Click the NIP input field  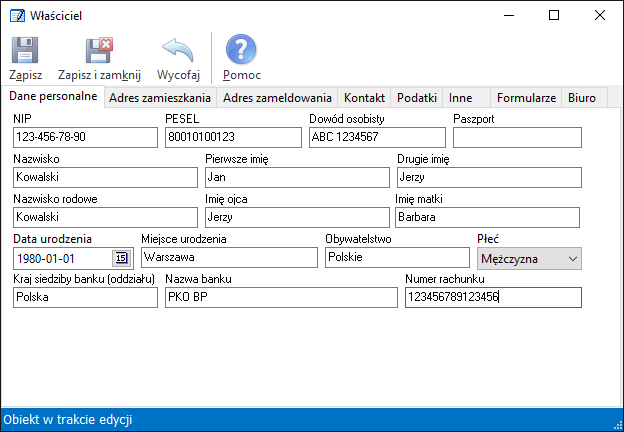[85, 137]
